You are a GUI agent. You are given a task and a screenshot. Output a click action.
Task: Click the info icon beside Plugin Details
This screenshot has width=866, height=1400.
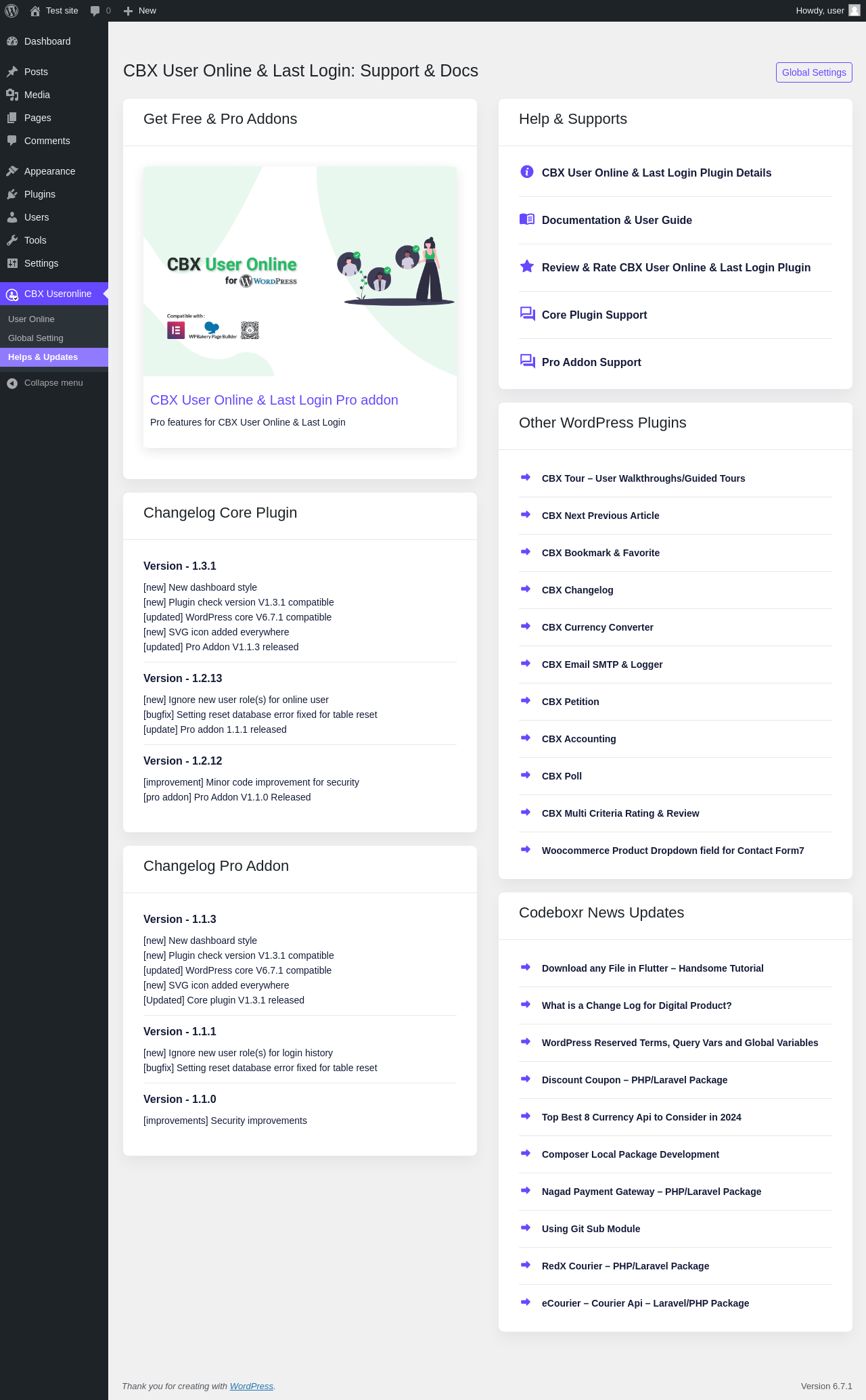pyautogui.click(x=527, y=172)
